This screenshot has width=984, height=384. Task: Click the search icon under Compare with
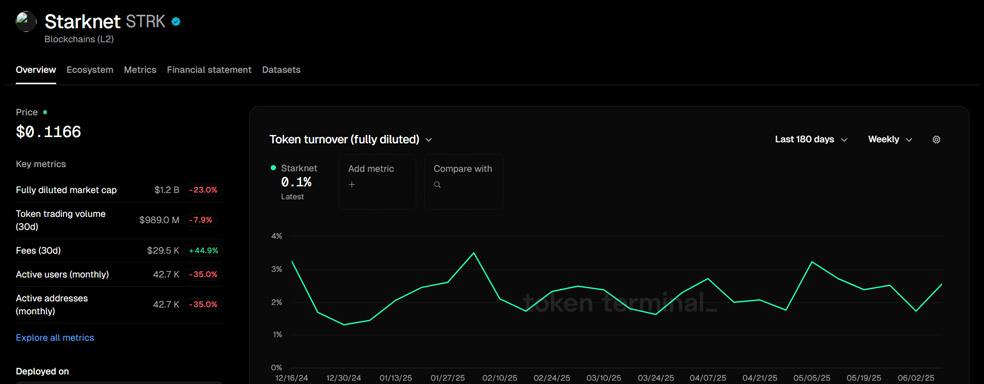(x=437, y=184)
